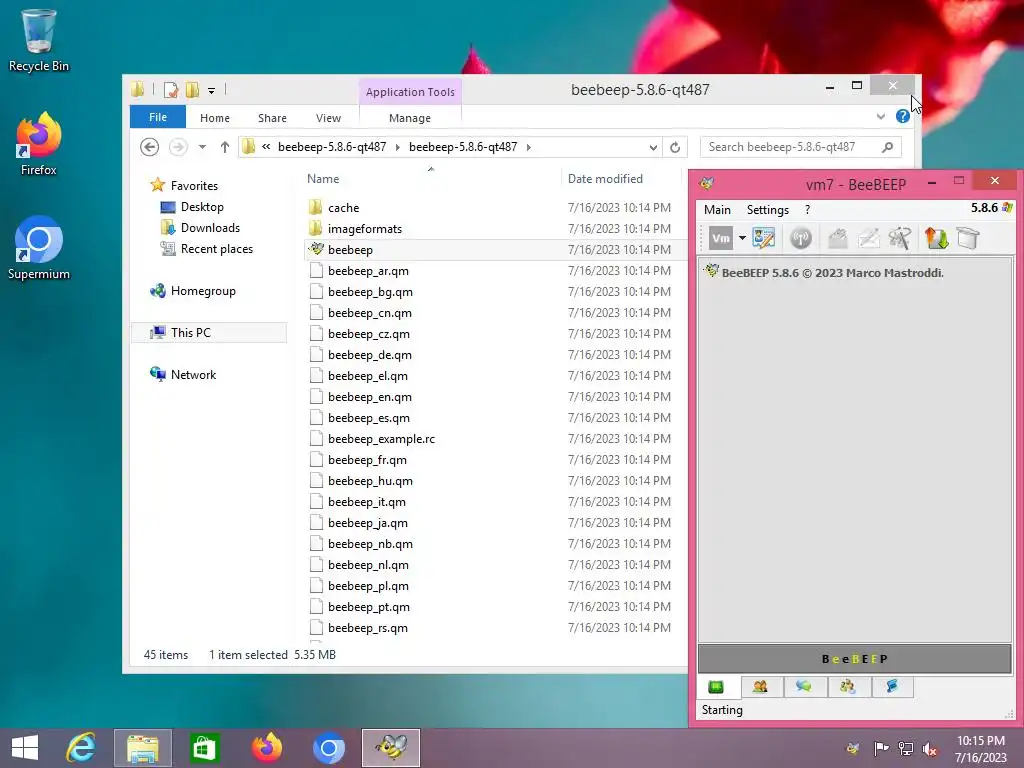Select the beebeep application file
Image resolution: width=1024 pixels, height=768 pixels.
click(x=350, y=249)
